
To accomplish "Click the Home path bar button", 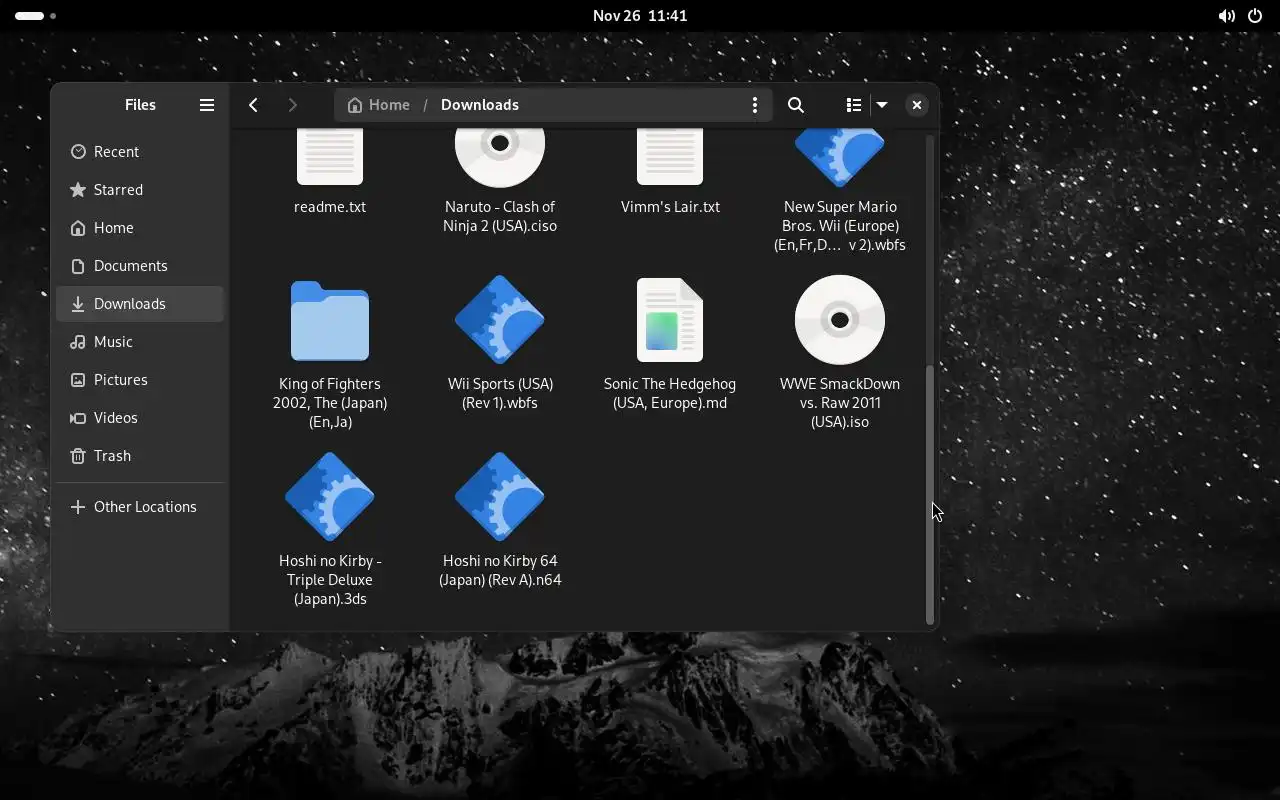I will pos(379,105).
